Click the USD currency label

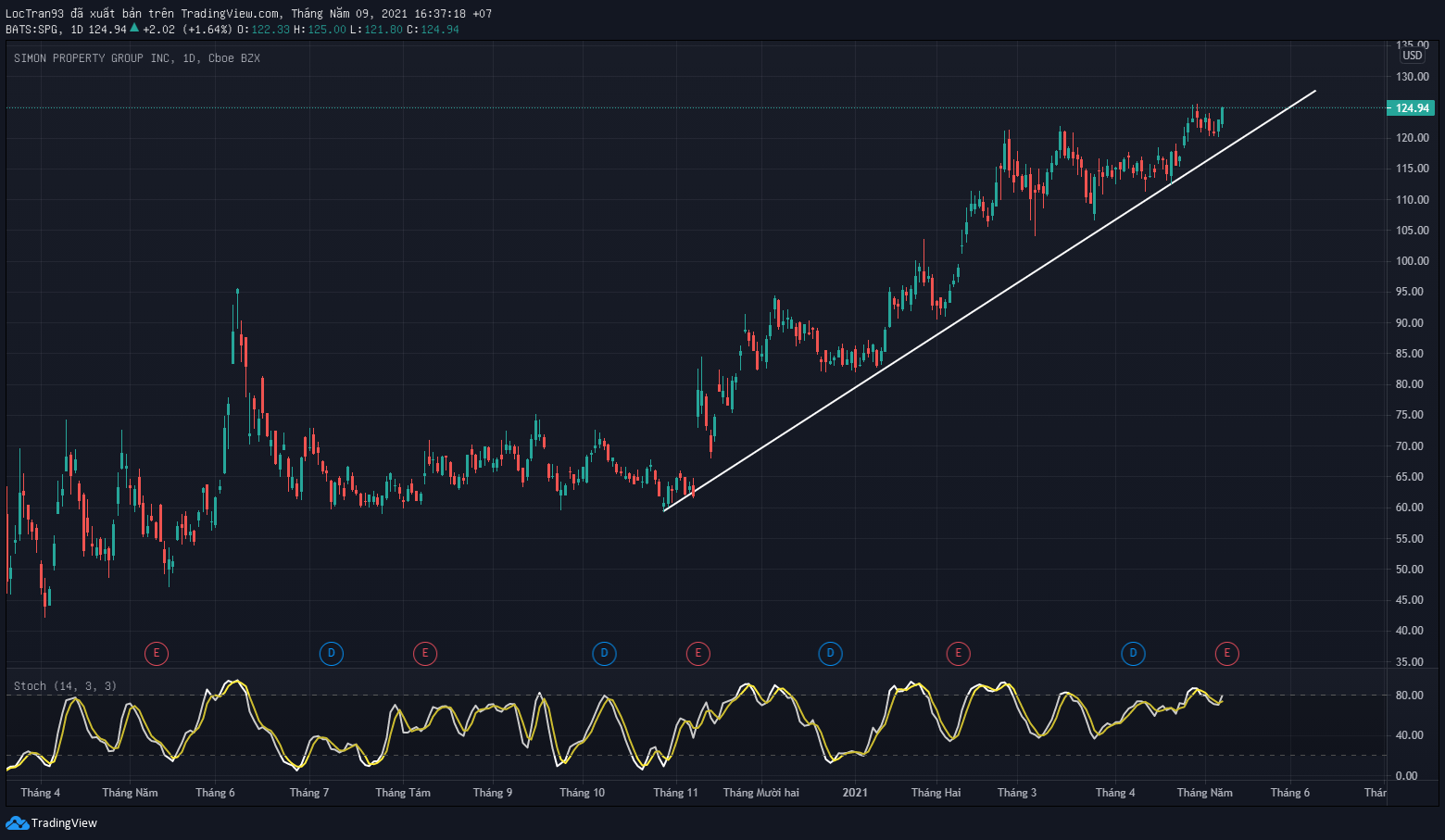click(1413, 56)
